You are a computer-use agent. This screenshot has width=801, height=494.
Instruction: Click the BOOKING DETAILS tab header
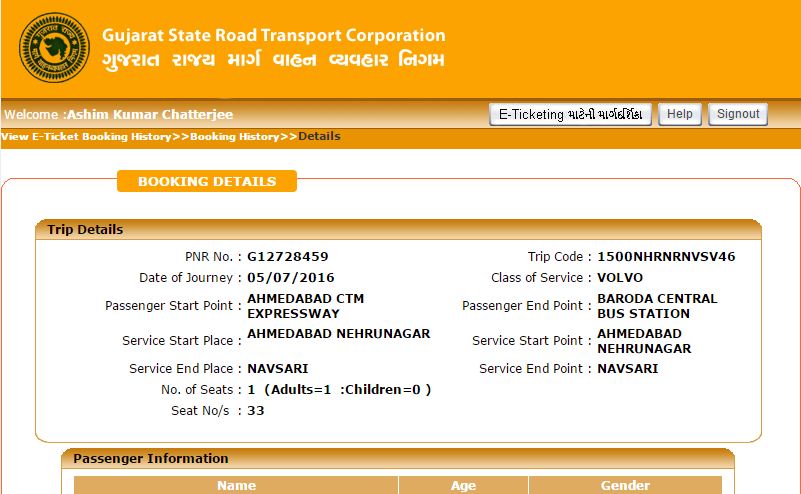pyautogui.click(x=207, y=182)
